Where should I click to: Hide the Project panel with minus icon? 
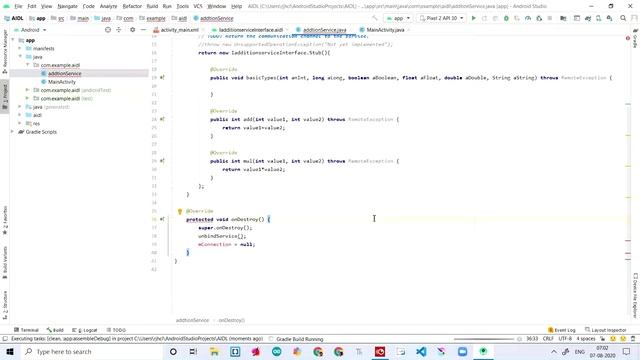coord(143,30)
